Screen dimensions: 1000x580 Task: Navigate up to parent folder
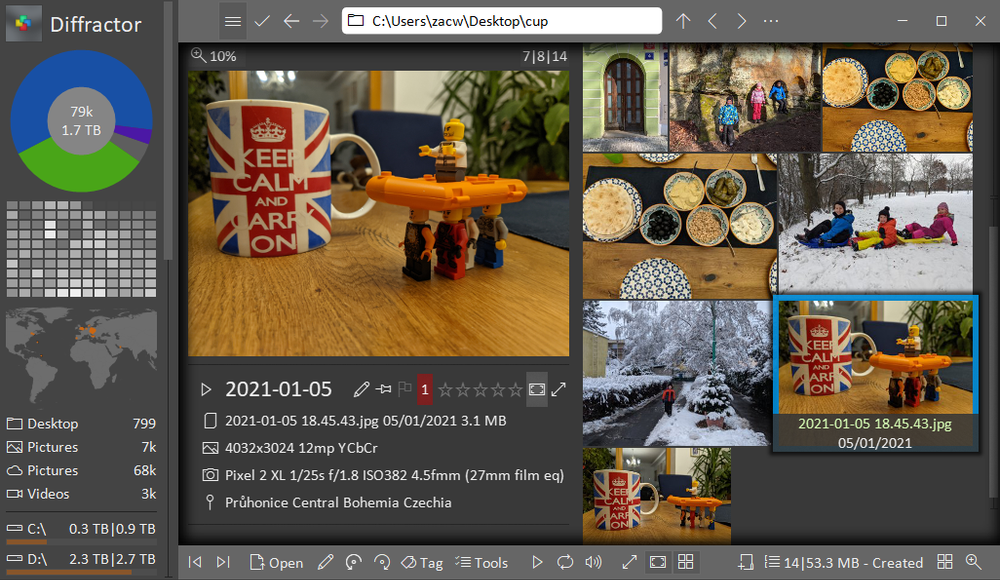coord(683,22)
